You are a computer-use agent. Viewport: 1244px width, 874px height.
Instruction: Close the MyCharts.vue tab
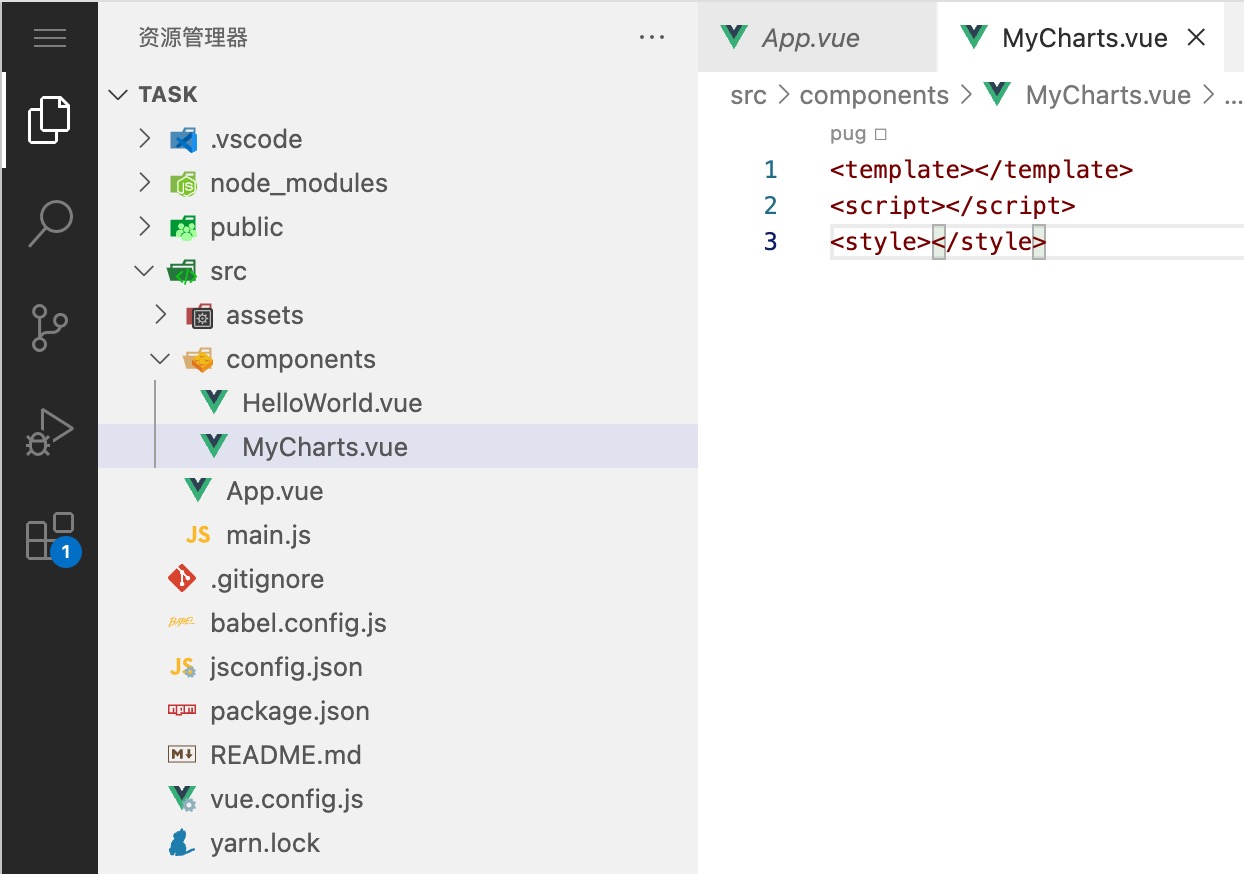[x=1195, y=38]
